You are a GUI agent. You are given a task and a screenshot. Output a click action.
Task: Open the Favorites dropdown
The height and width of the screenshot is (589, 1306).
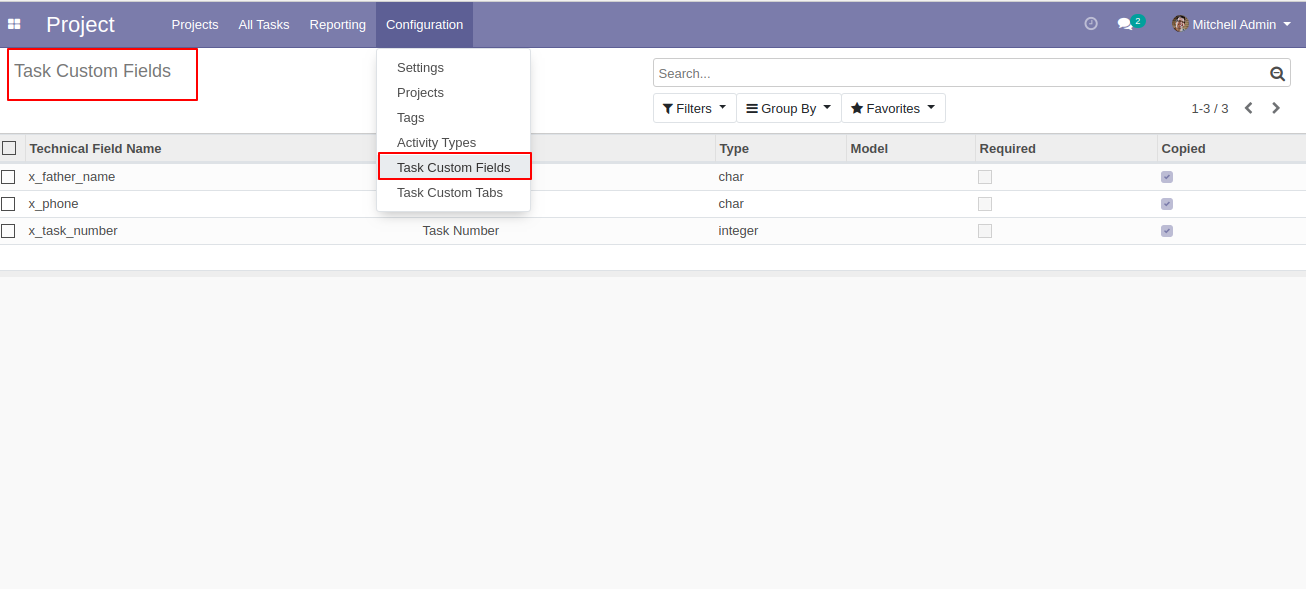click(893, 108)
